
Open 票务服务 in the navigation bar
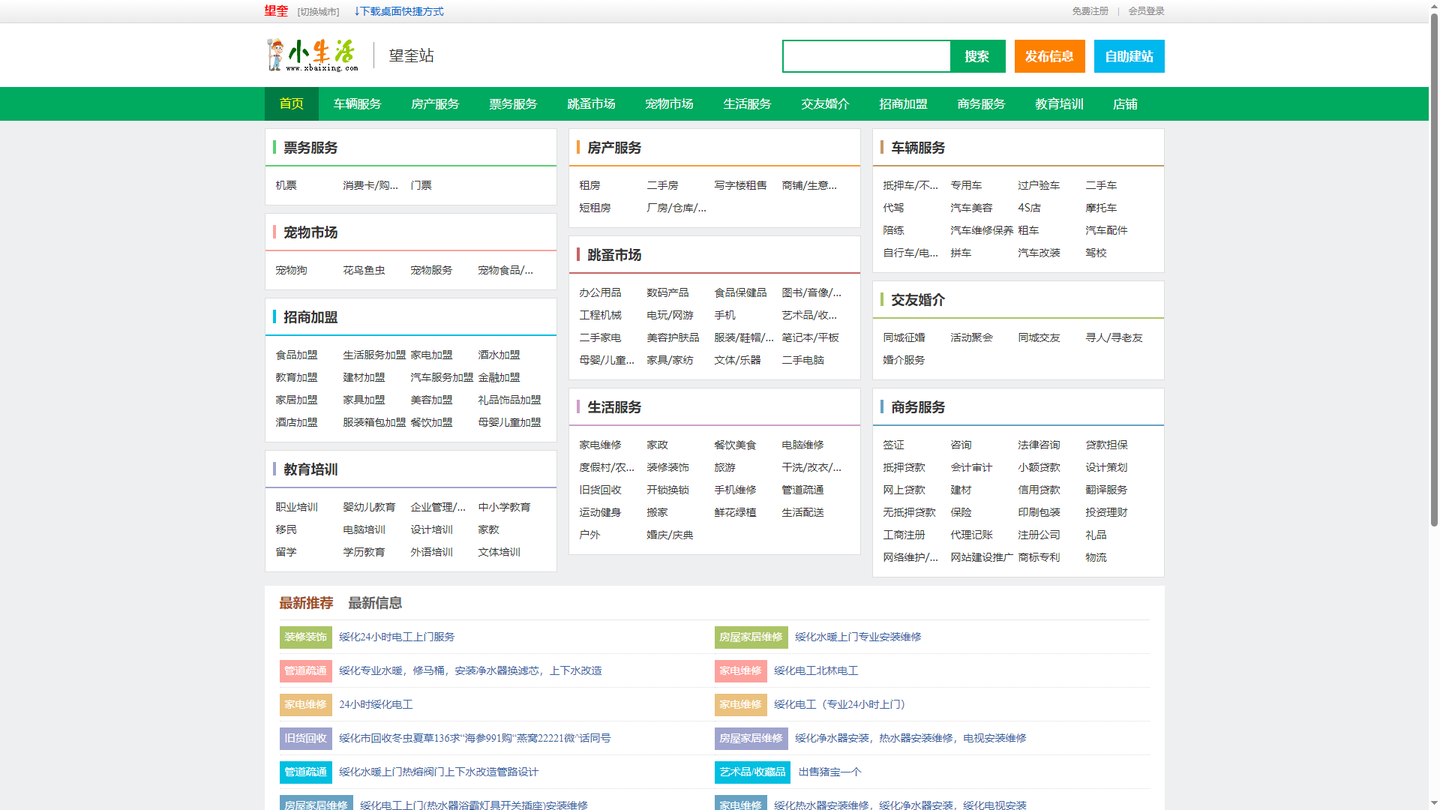pos(513,104)
